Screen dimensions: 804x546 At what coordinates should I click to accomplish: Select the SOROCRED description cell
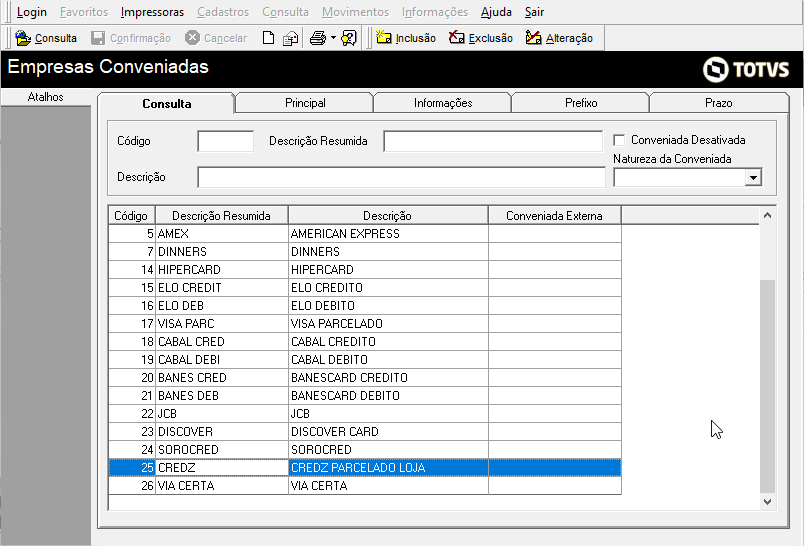388,450
